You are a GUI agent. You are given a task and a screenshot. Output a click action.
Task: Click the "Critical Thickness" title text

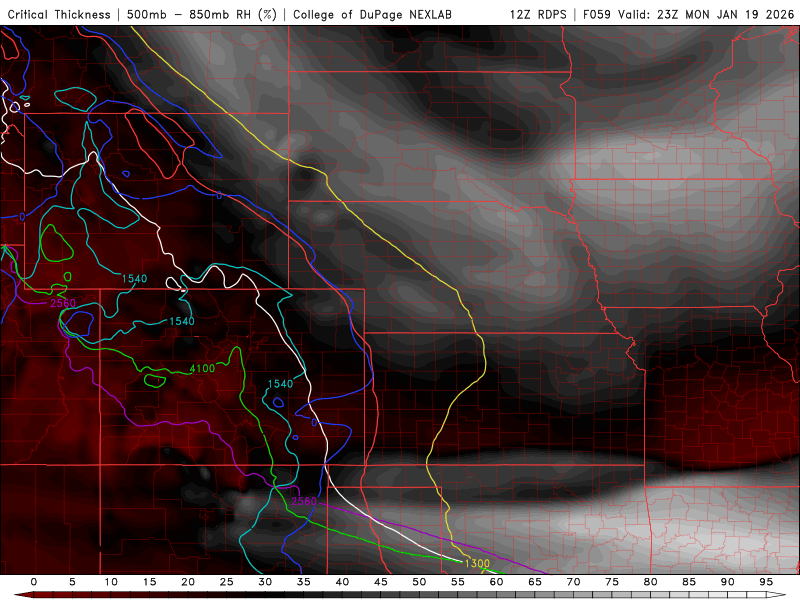tap(59, 14)
